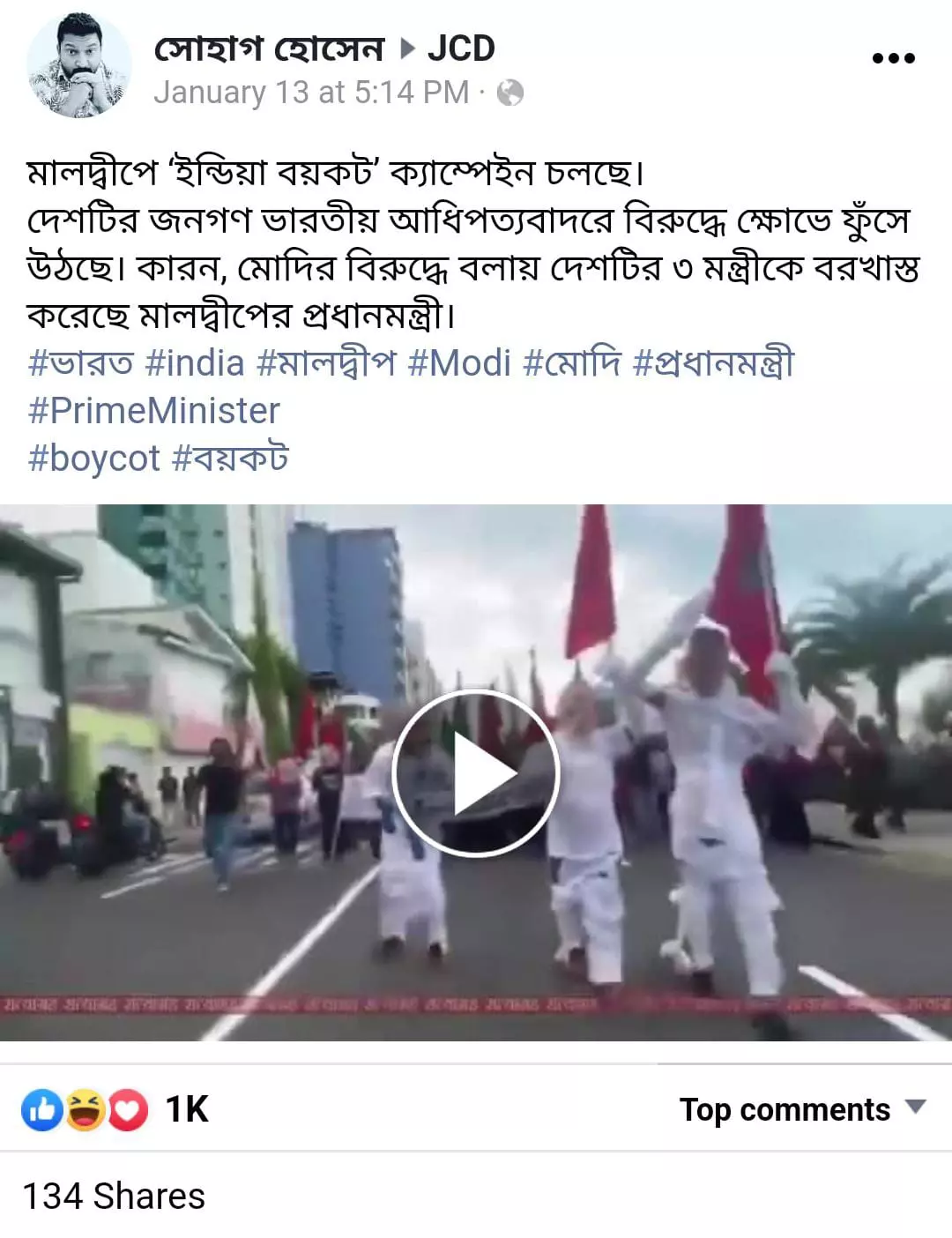Open সোহাগ হোসেন profile name link
The width and height of the screenshot is (952, 1238).
click(270, 48)
